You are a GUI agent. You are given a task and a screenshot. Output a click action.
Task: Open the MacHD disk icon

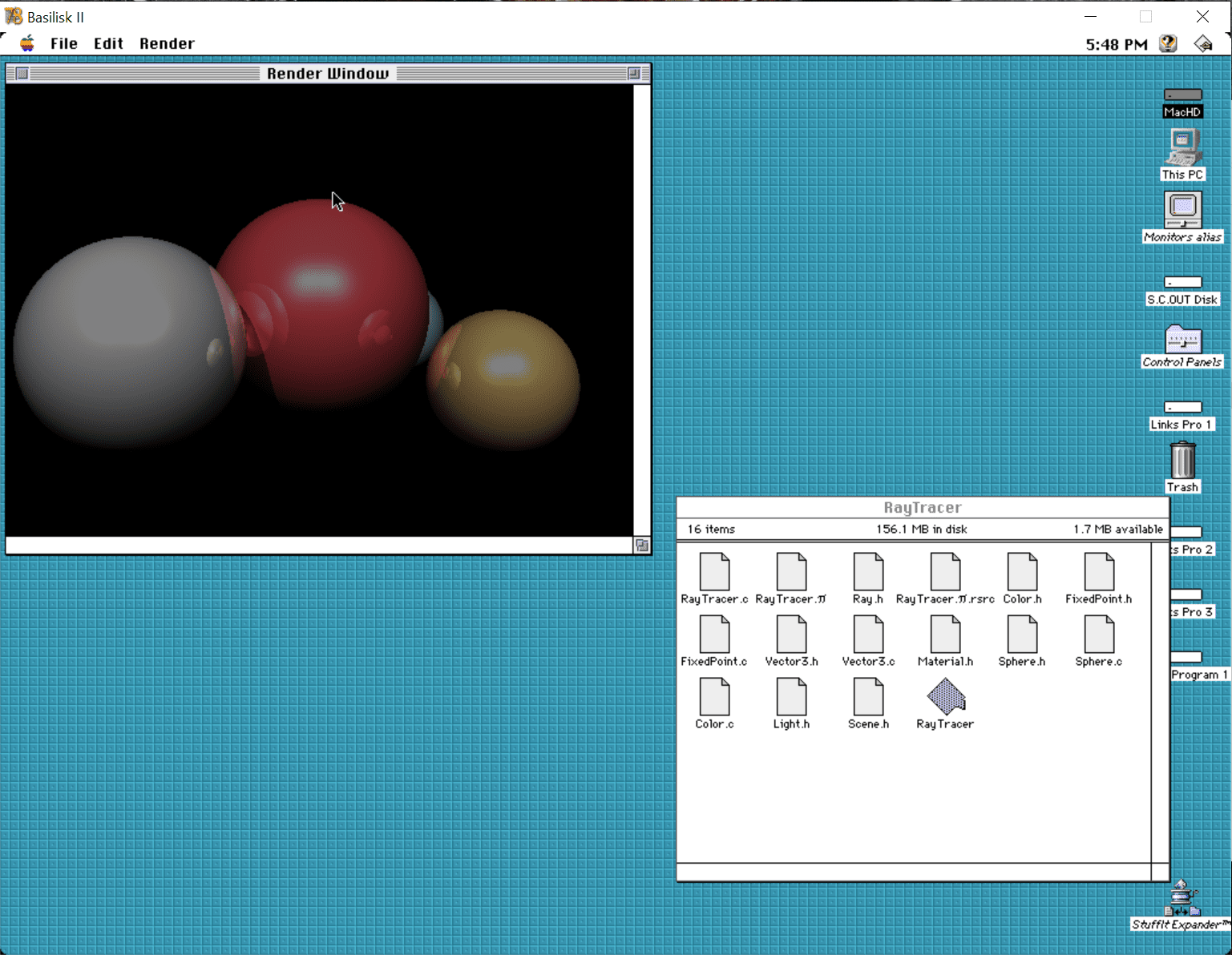(x=1182, y=95)
